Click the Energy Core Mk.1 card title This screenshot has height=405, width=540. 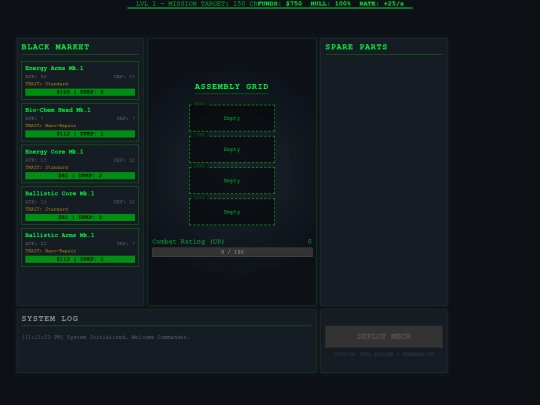click(54, 152)
